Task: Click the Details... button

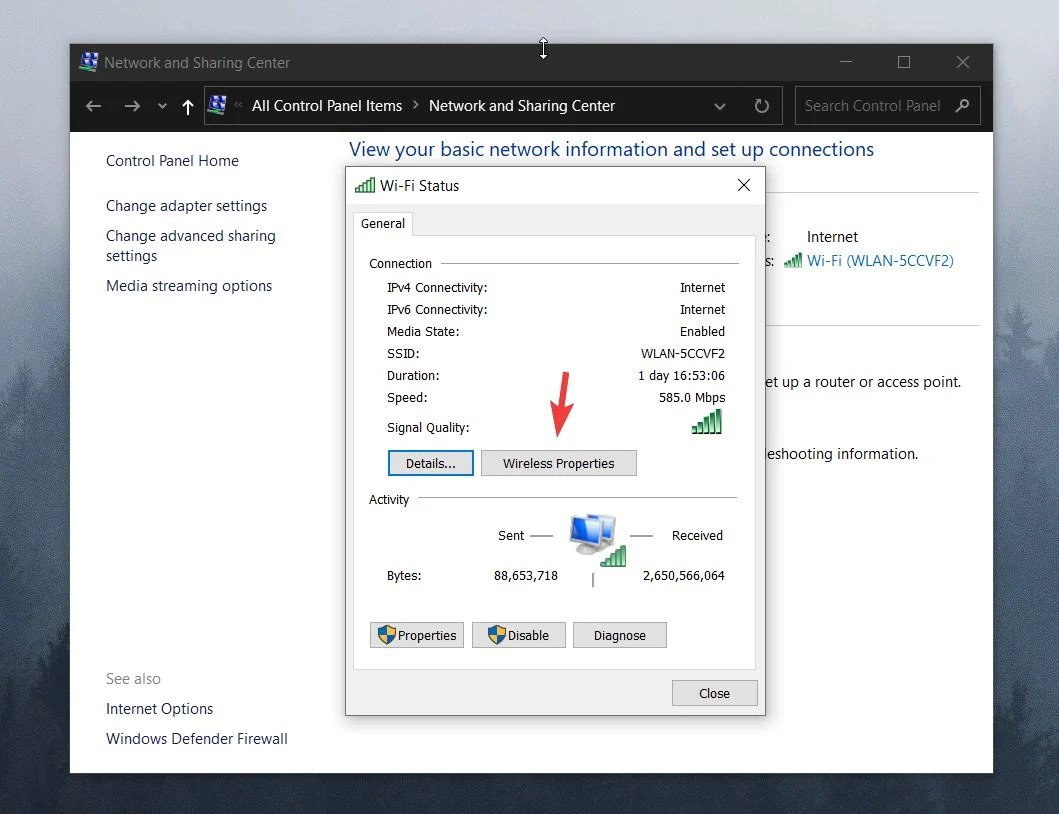Action: [x=430, y=463]
